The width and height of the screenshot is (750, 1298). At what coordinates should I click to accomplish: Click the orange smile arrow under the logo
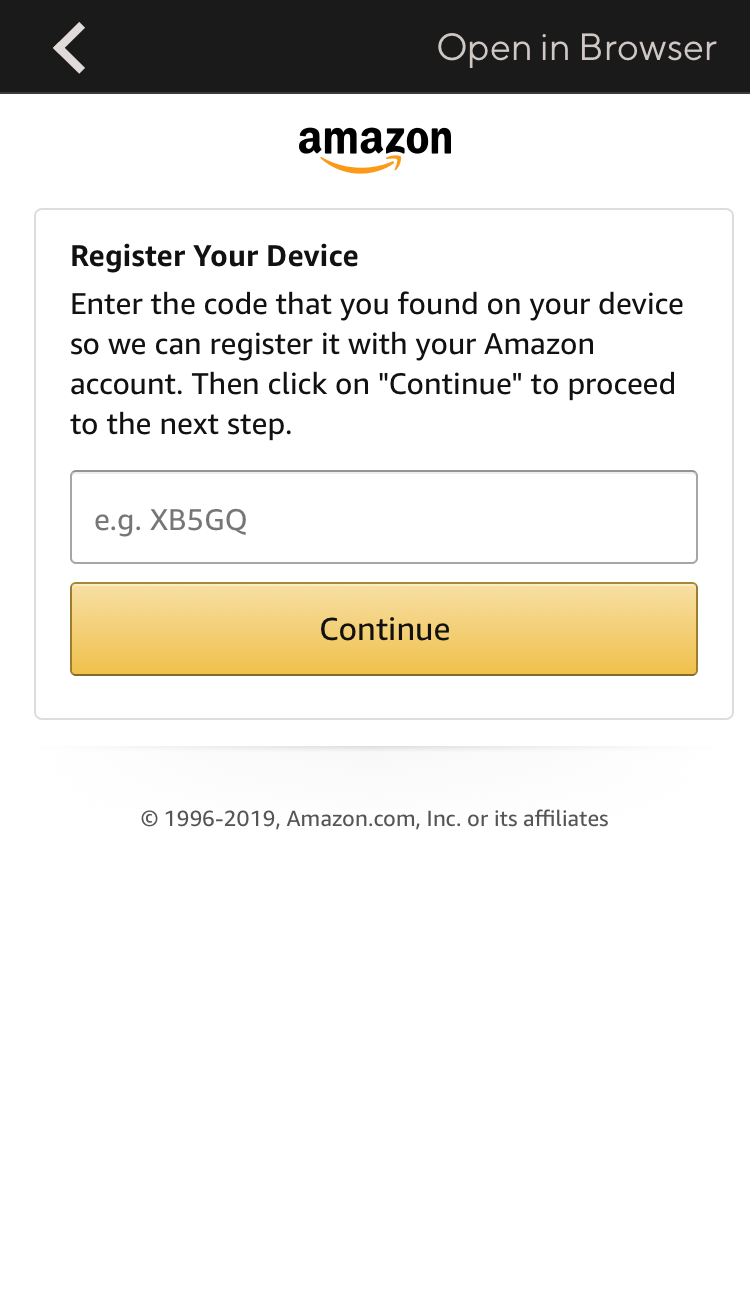(x=362, y=165)
